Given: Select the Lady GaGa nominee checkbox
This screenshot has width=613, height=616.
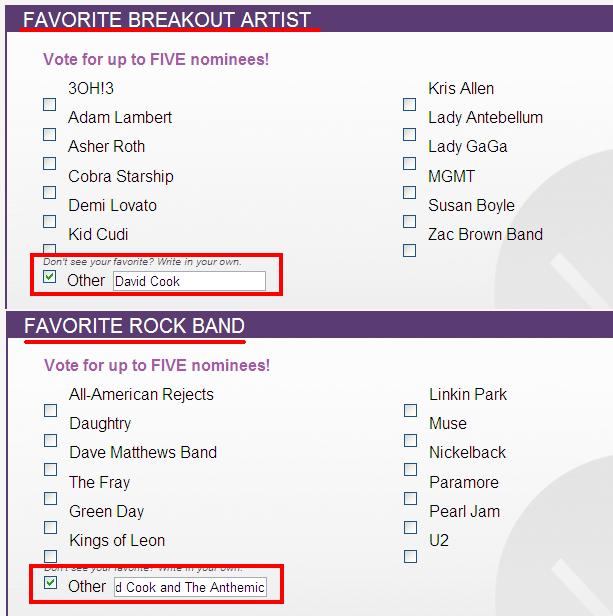Looking at the screenshot, I should coord(409,163).
